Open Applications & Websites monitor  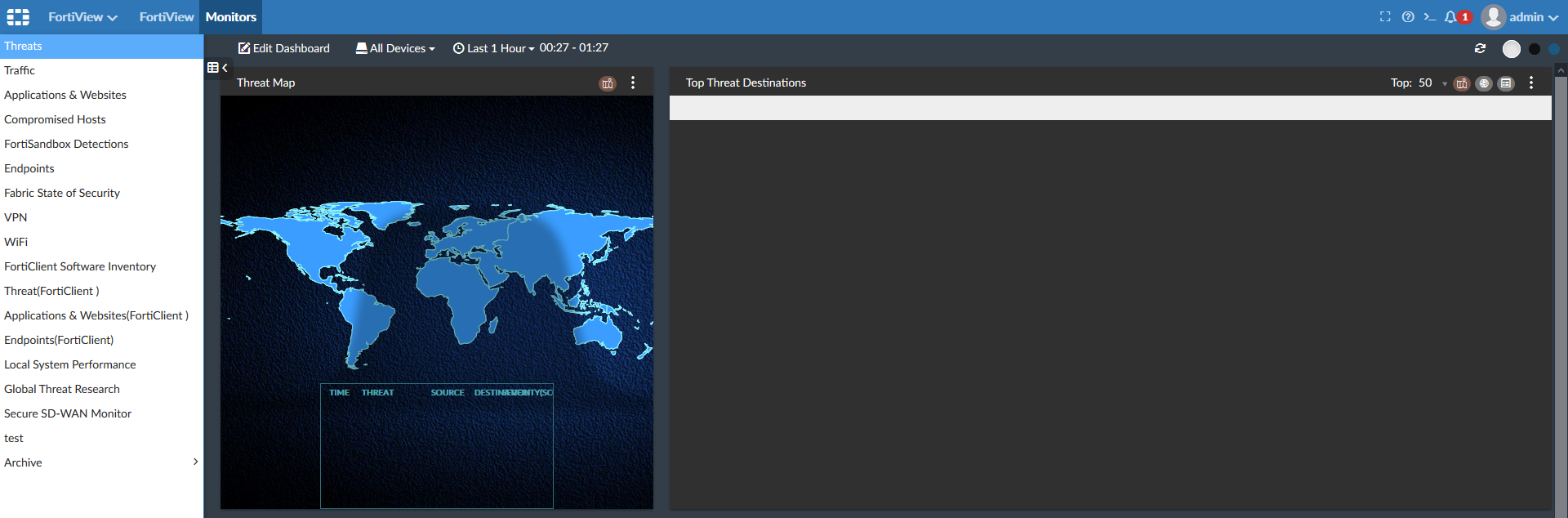click(101, 95)
